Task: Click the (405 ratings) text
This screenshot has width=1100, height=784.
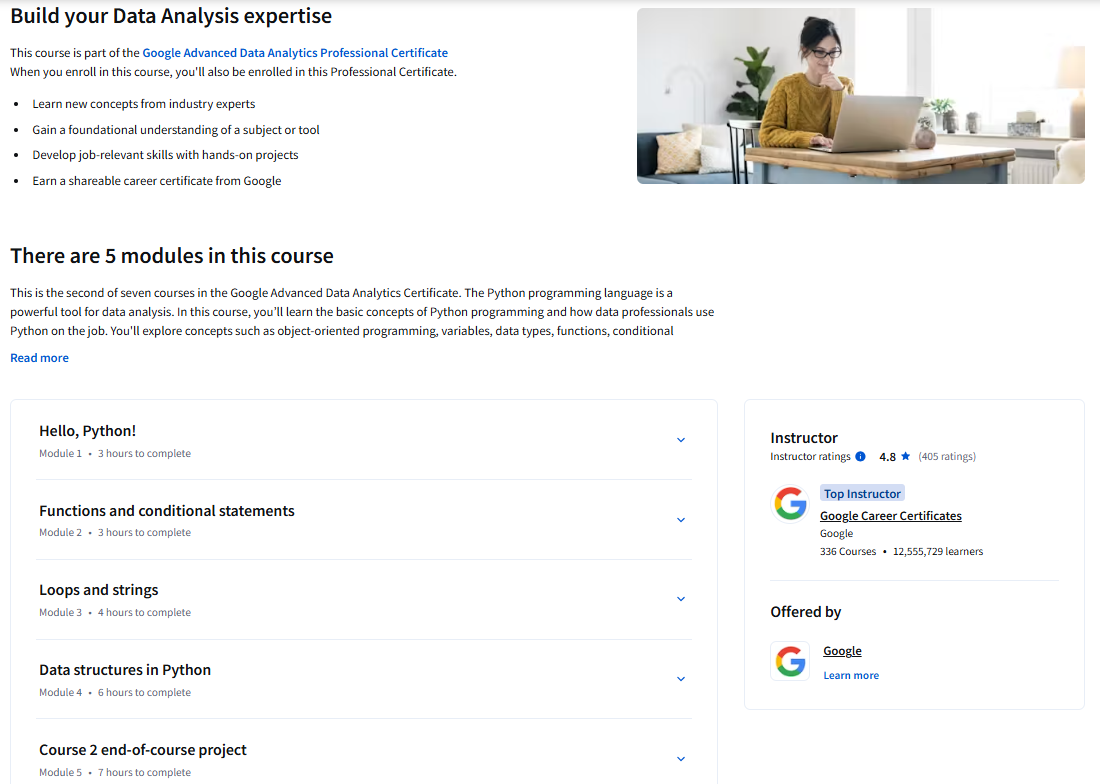Action: tap(947, 457)
